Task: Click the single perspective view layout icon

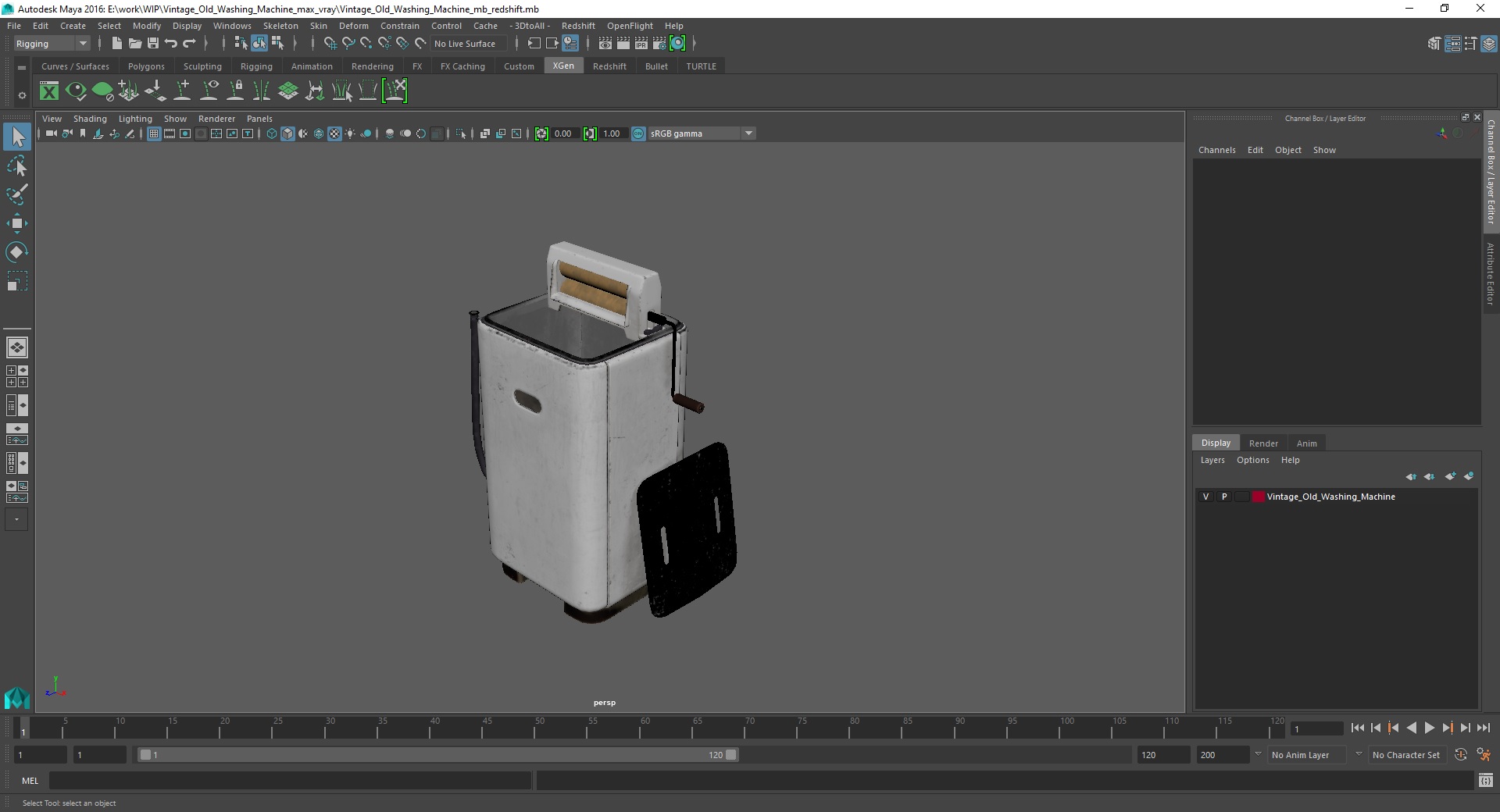Action: tap(17, 347)
